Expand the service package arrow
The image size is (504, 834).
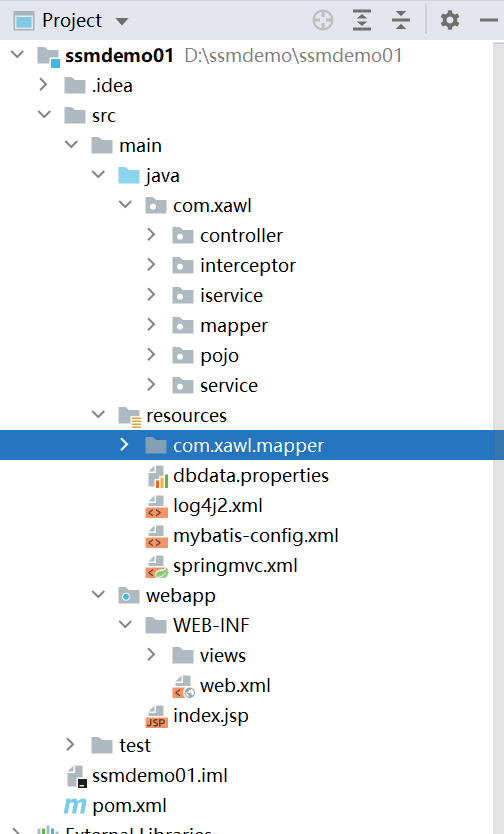tap(152, 384)
